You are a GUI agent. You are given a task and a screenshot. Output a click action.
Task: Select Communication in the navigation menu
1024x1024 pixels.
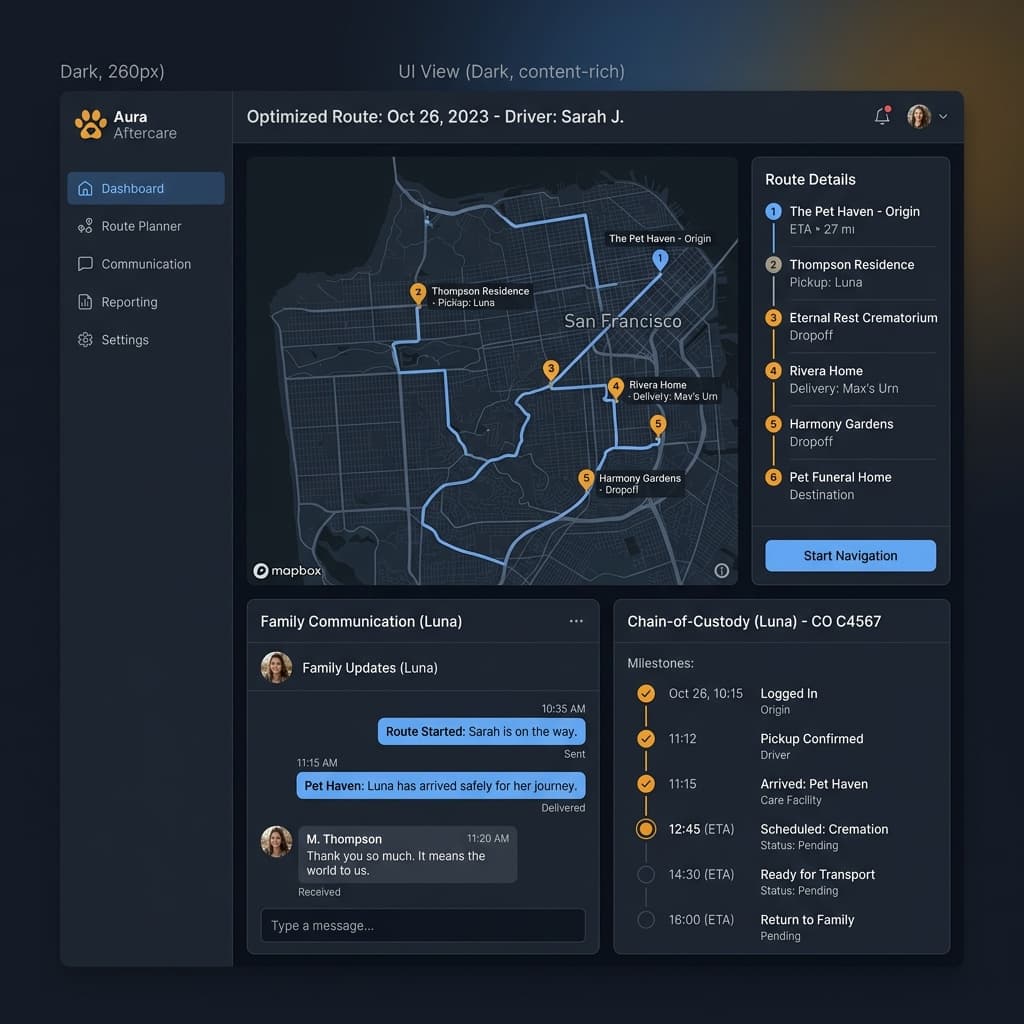pos(146,264)
